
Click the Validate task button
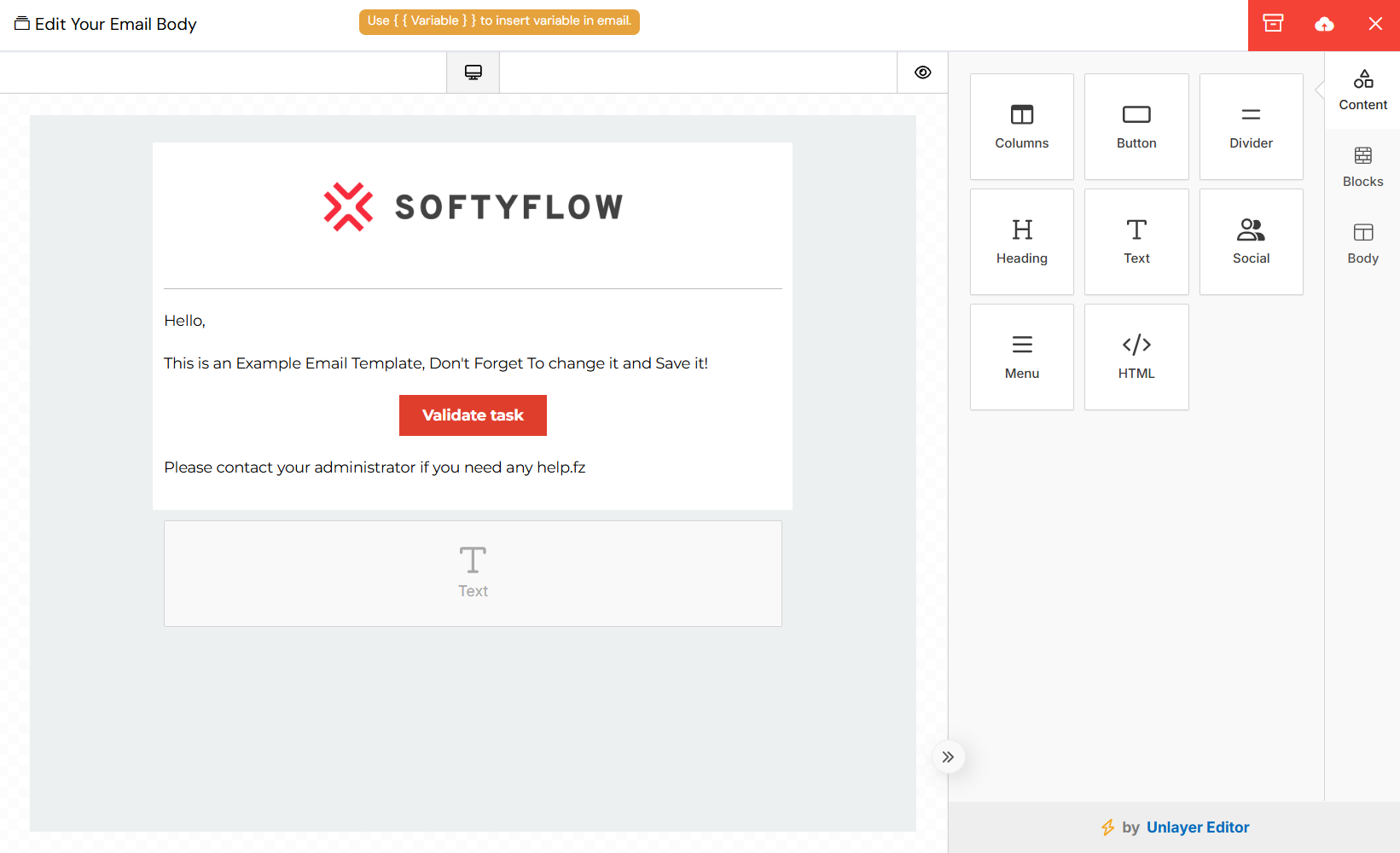[x=473, y=415]
